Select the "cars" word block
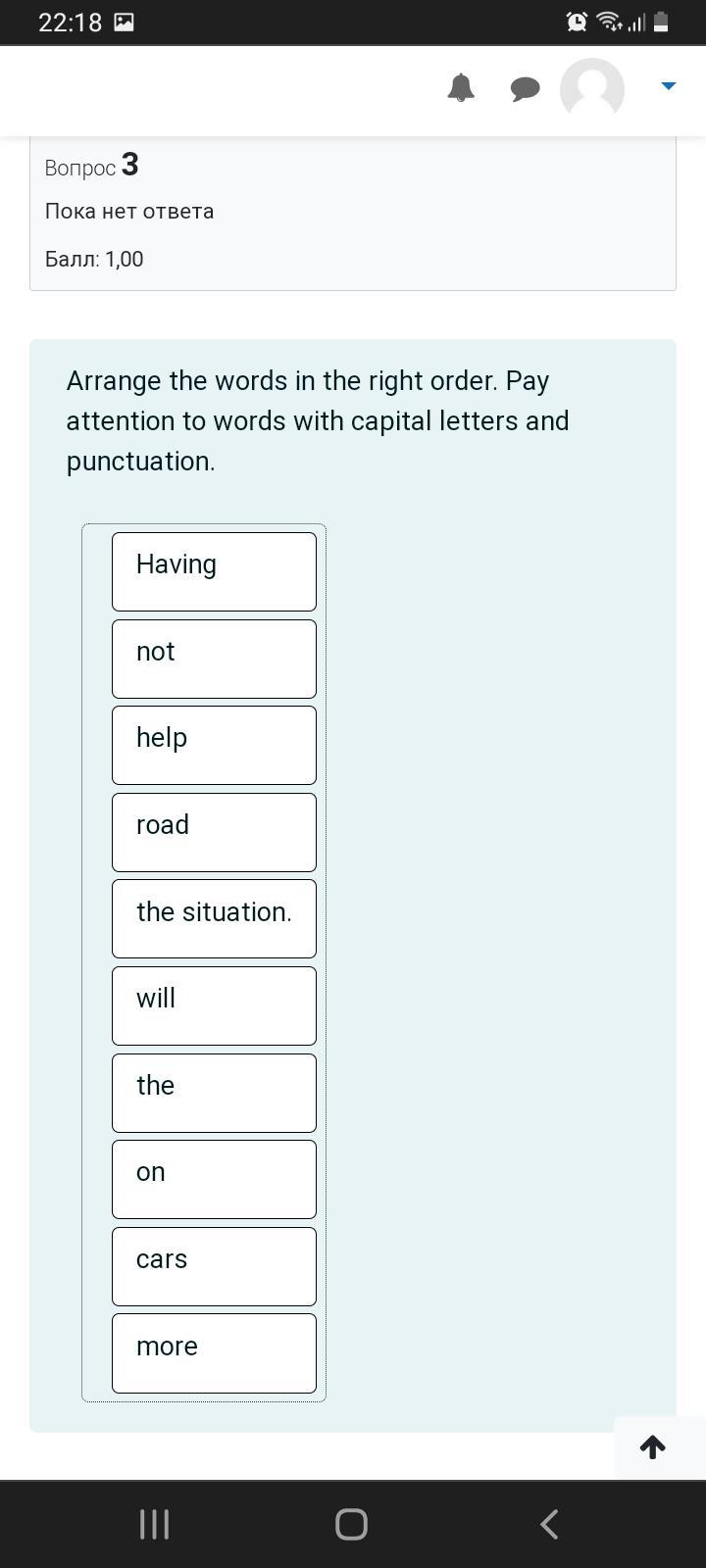 214,1266
